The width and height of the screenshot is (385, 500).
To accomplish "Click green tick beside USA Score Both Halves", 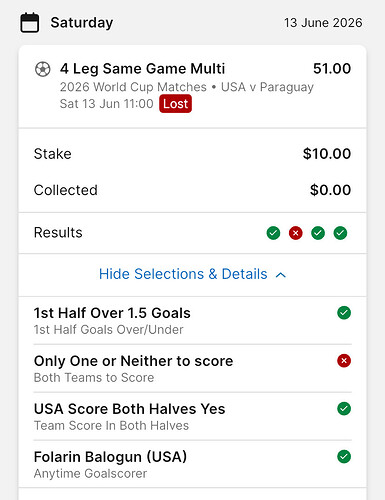I will tap(344, 408).
